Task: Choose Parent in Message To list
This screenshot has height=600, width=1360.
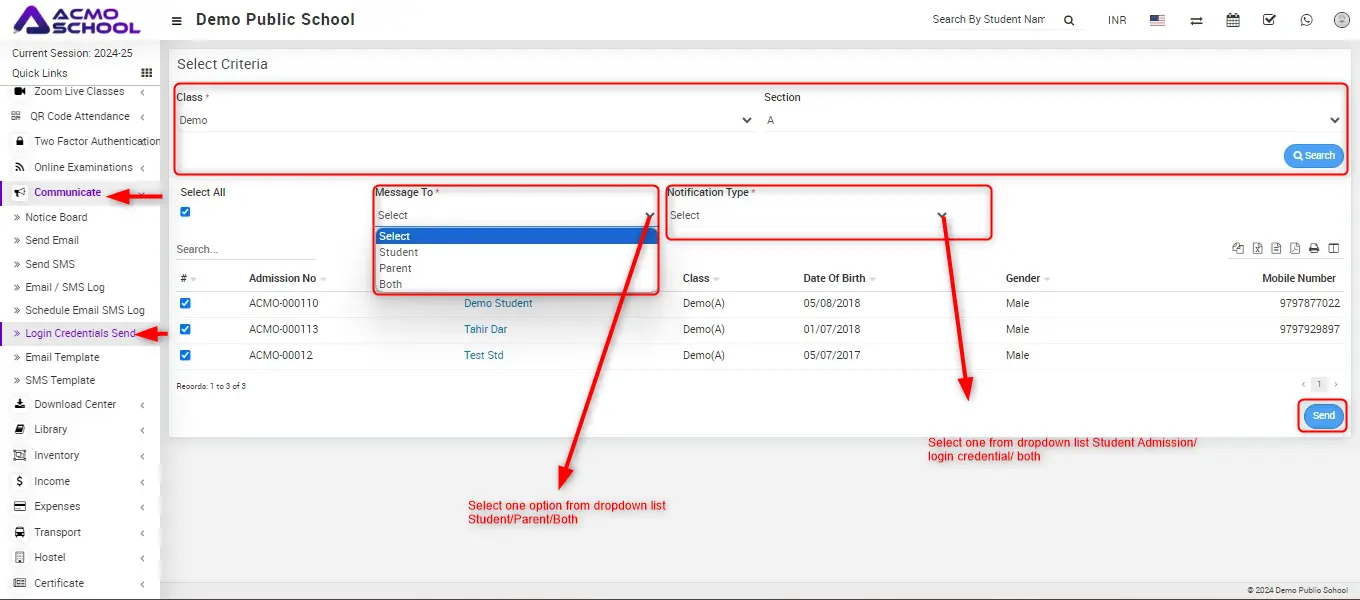Action: (x=395, y=268)
